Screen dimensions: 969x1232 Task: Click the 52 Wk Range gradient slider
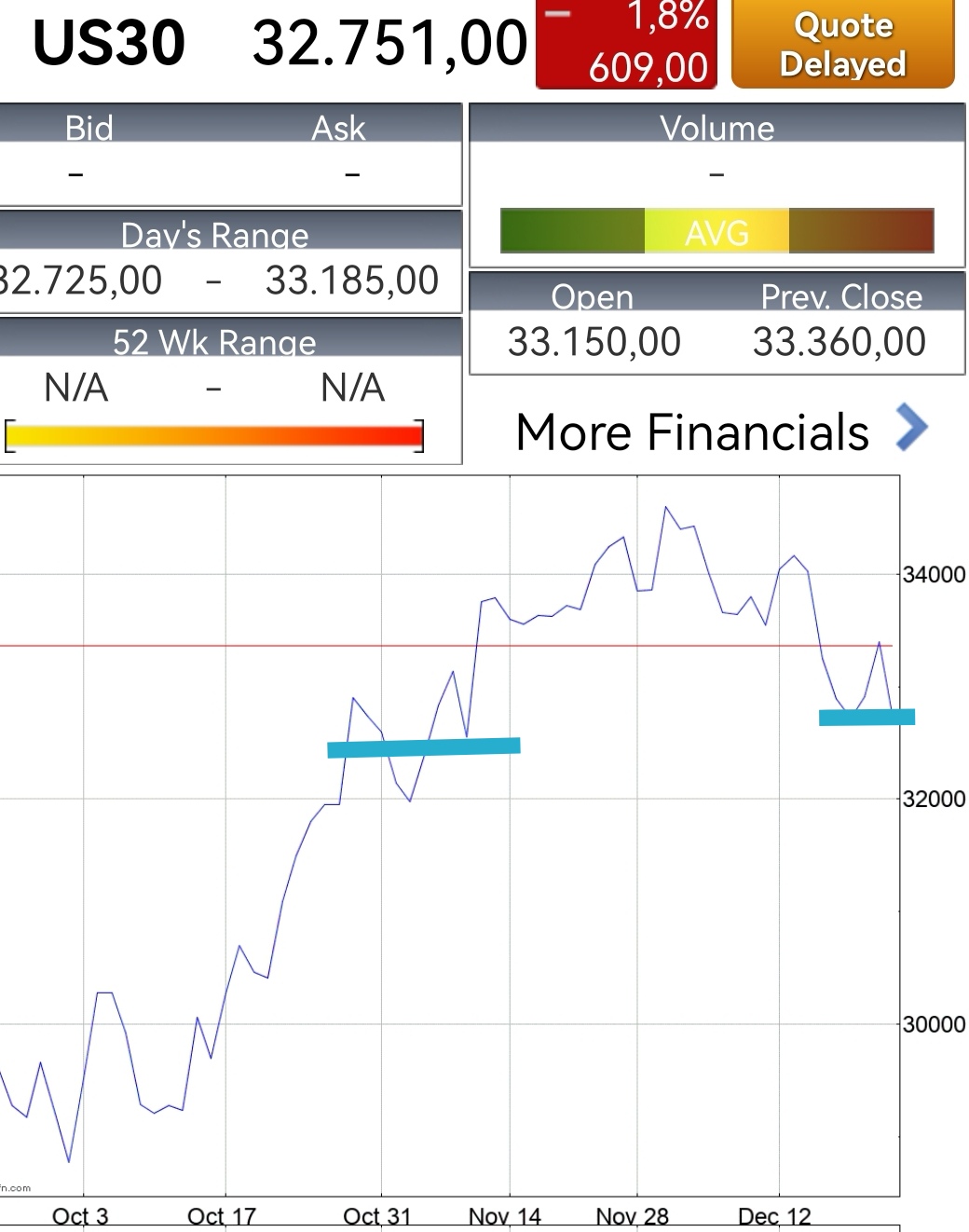(214, 433)
